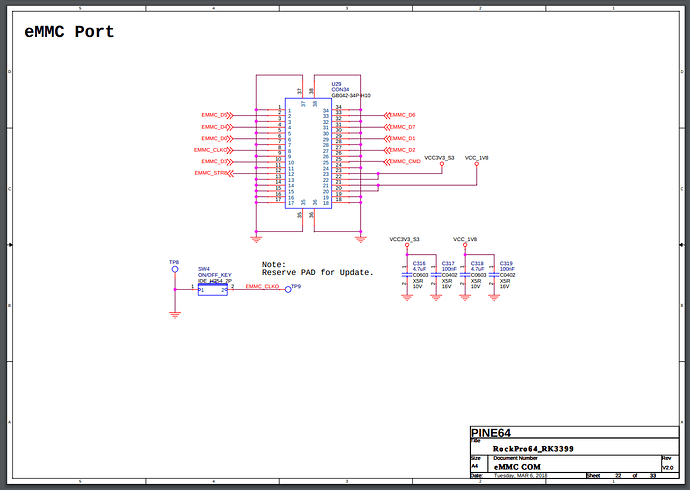Image resolution: width=690 pixels, height=490 pixels.
Task: Click the U29 CON34 connector body
Action: (x=308, y=154)
